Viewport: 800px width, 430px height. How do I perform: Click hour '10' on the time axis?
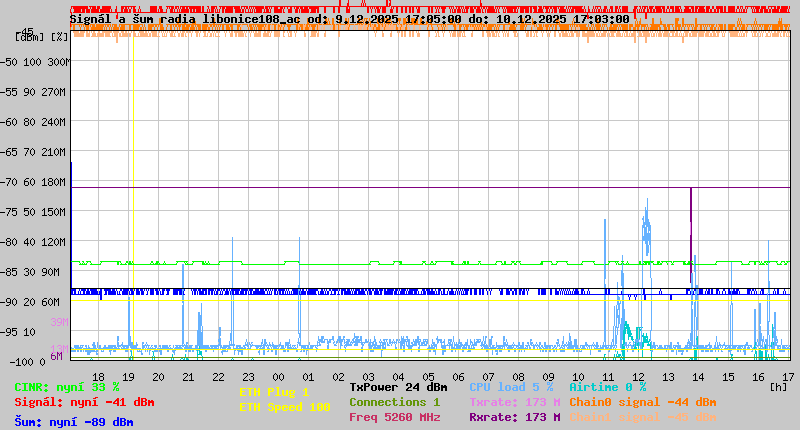click(578, 377)
